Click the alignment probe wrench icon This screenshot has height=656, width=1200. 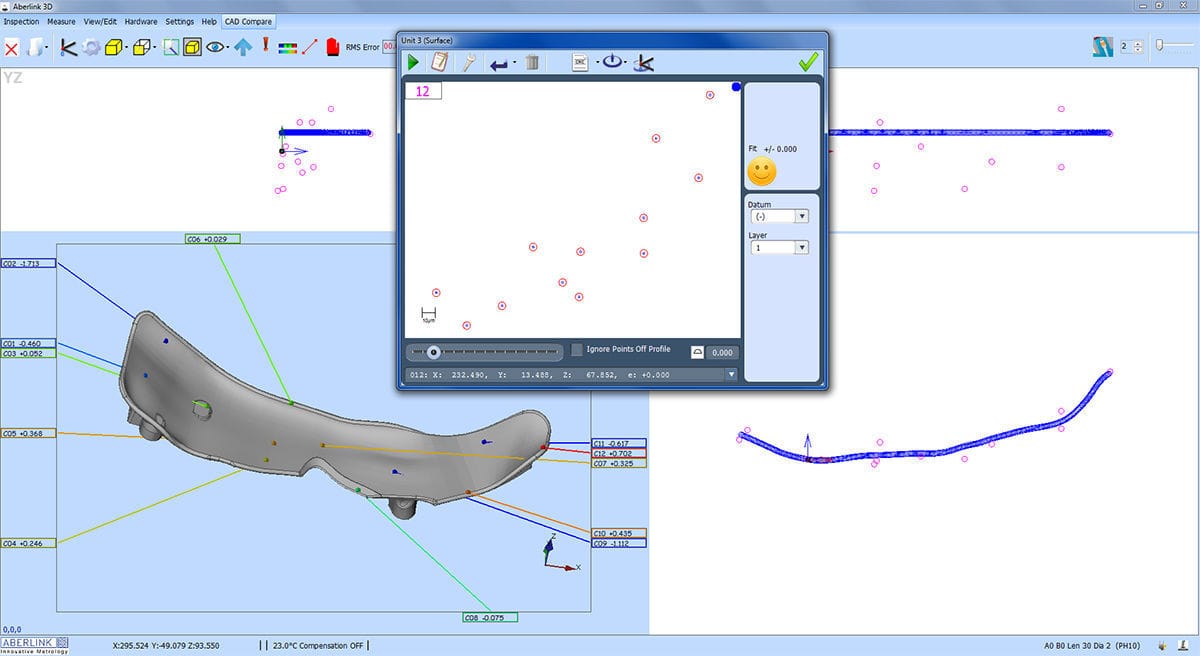click(x=468, y=61)
